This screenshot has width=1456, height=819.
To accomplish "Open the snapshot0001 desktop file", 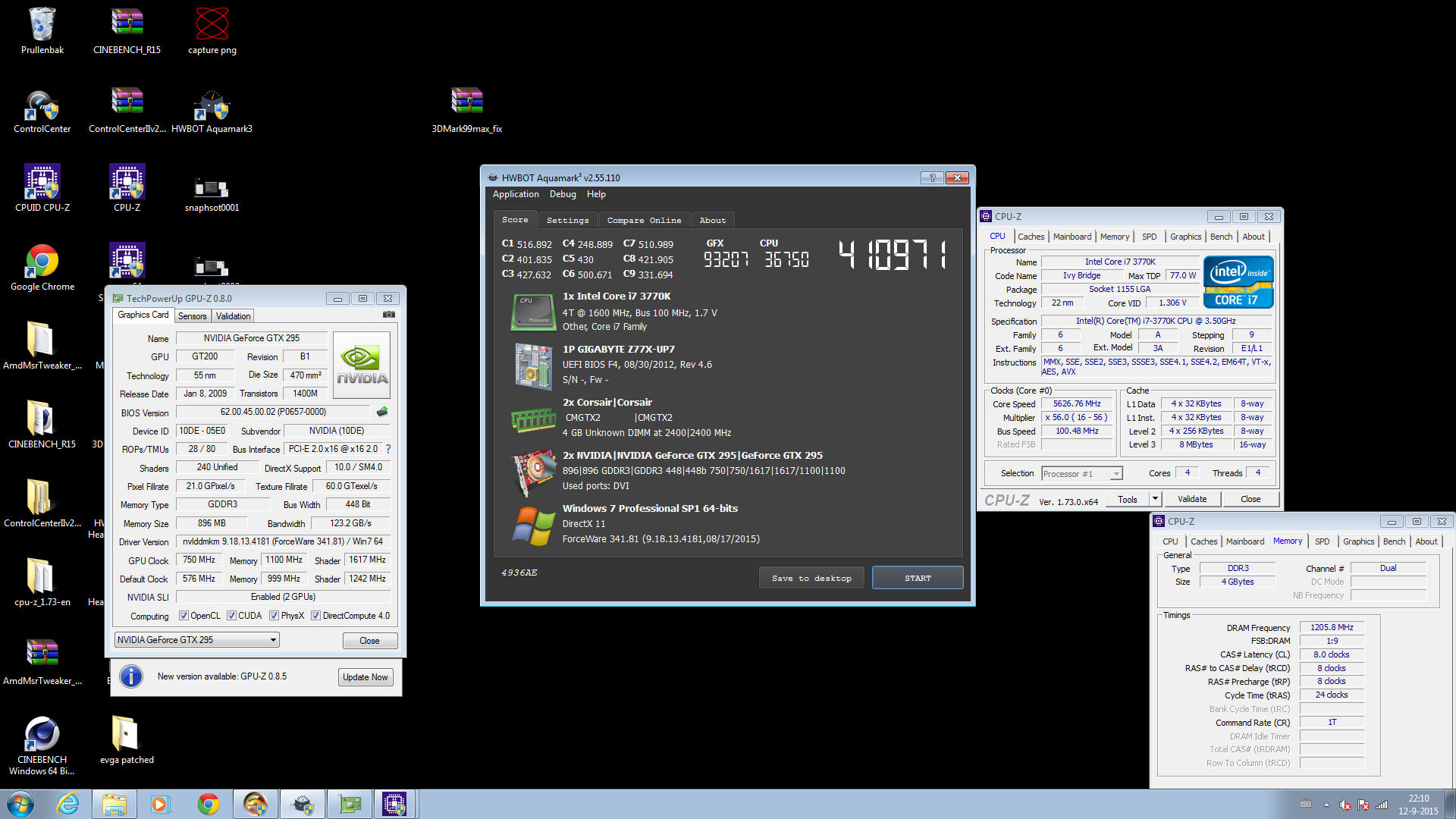I will [x=212, y=193].
